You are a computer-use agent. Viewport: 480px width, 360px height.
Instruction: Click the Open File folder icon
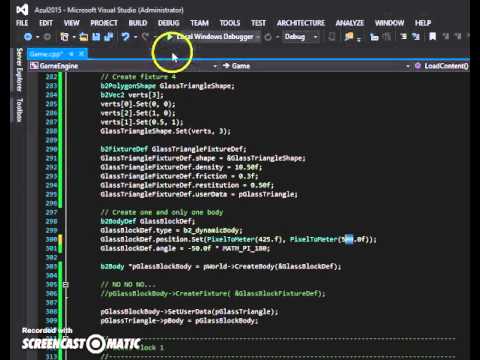tap(84, 37)
